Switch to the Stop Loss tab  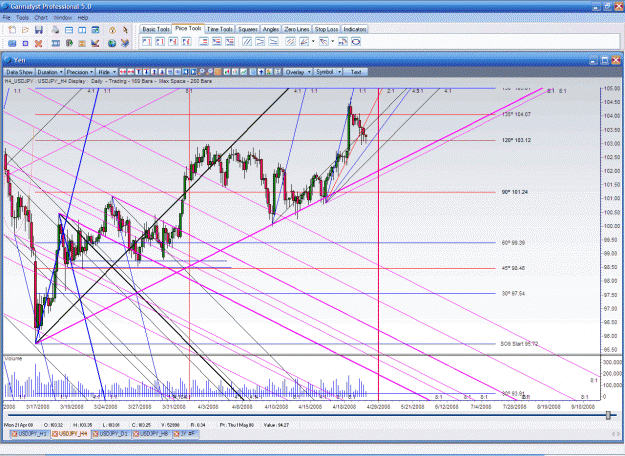pos(326,29)
